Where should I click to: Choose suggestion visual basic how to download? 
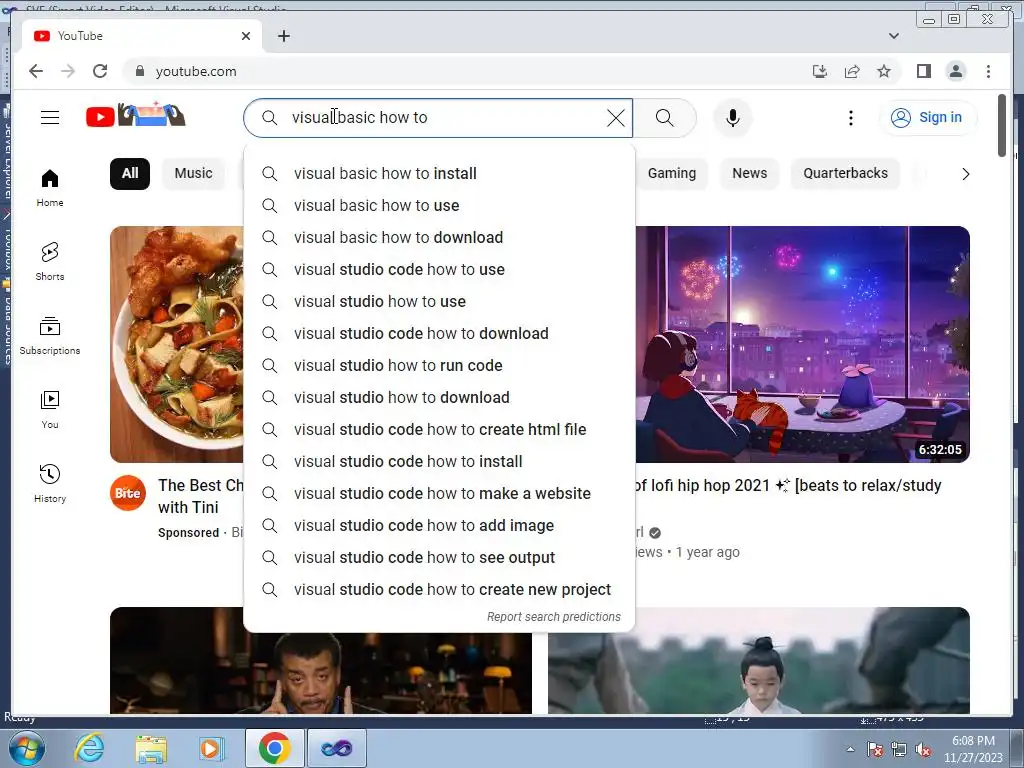pos(439,238)
